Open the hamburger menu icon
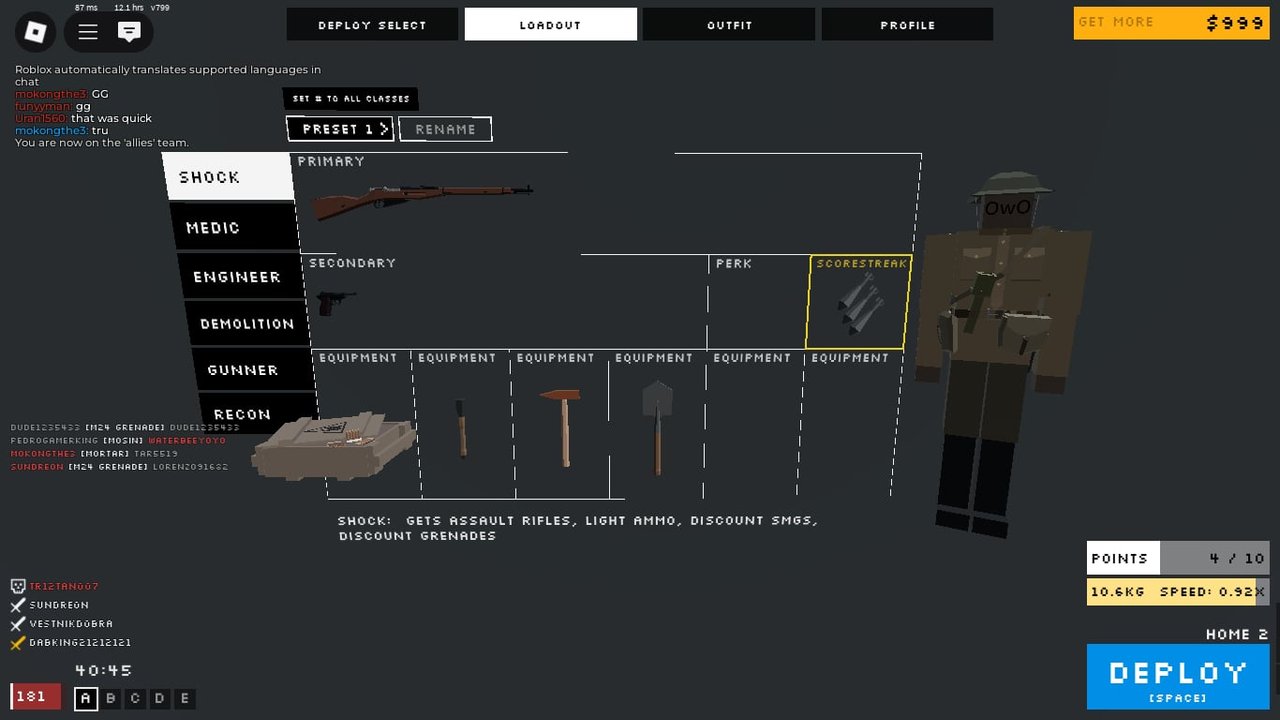 pyautogui.click(x=88, y=32)
